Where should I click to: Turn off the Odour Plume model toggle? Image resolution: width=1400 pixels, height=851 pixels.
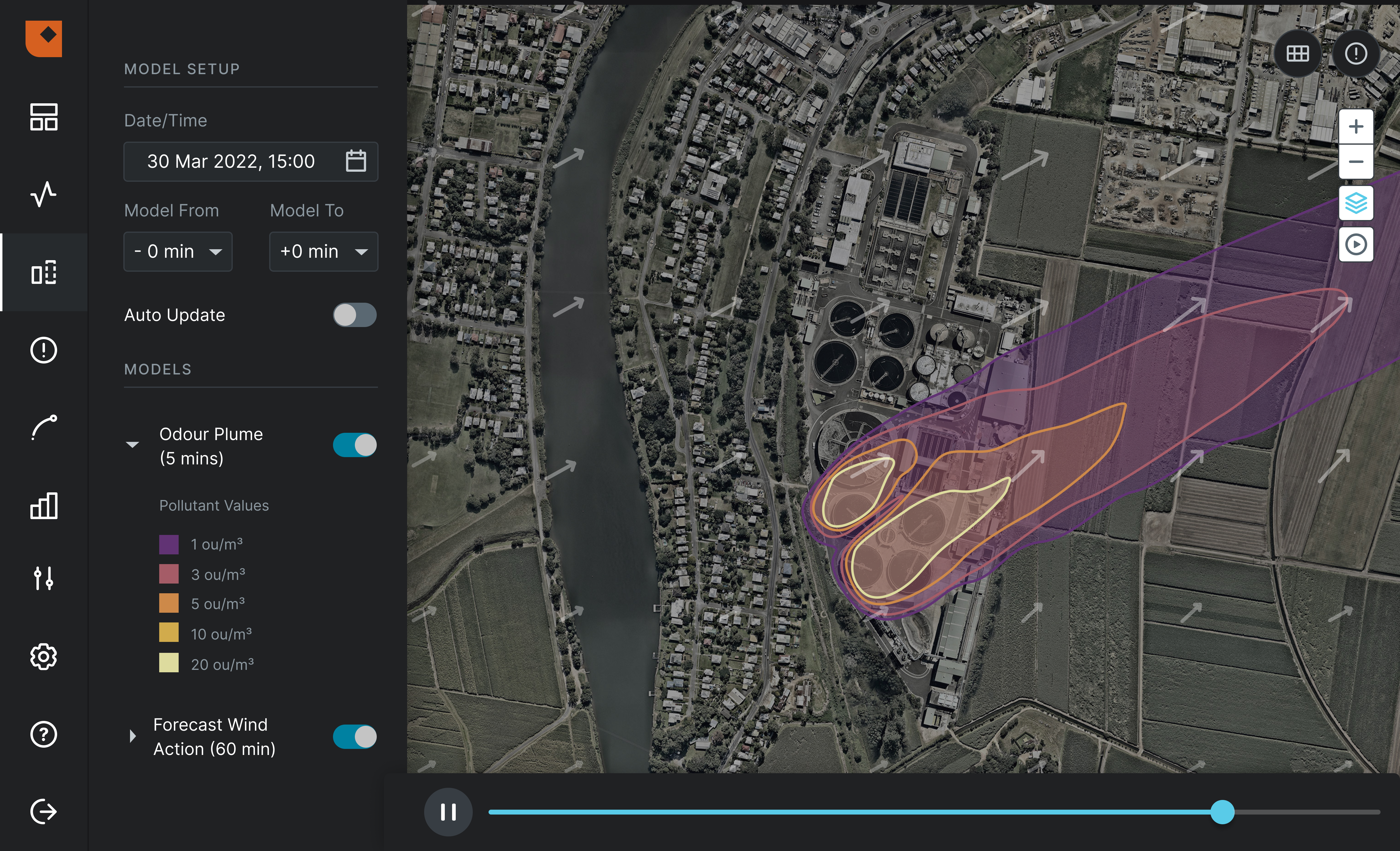point(355,445)
